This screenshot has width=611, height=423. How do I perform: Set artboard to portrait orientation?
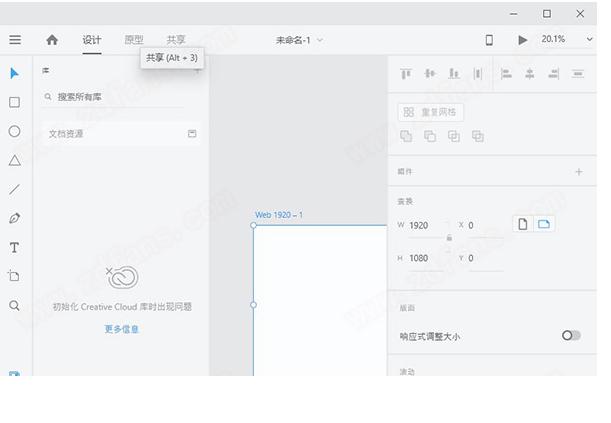click(x=523, y=224)
